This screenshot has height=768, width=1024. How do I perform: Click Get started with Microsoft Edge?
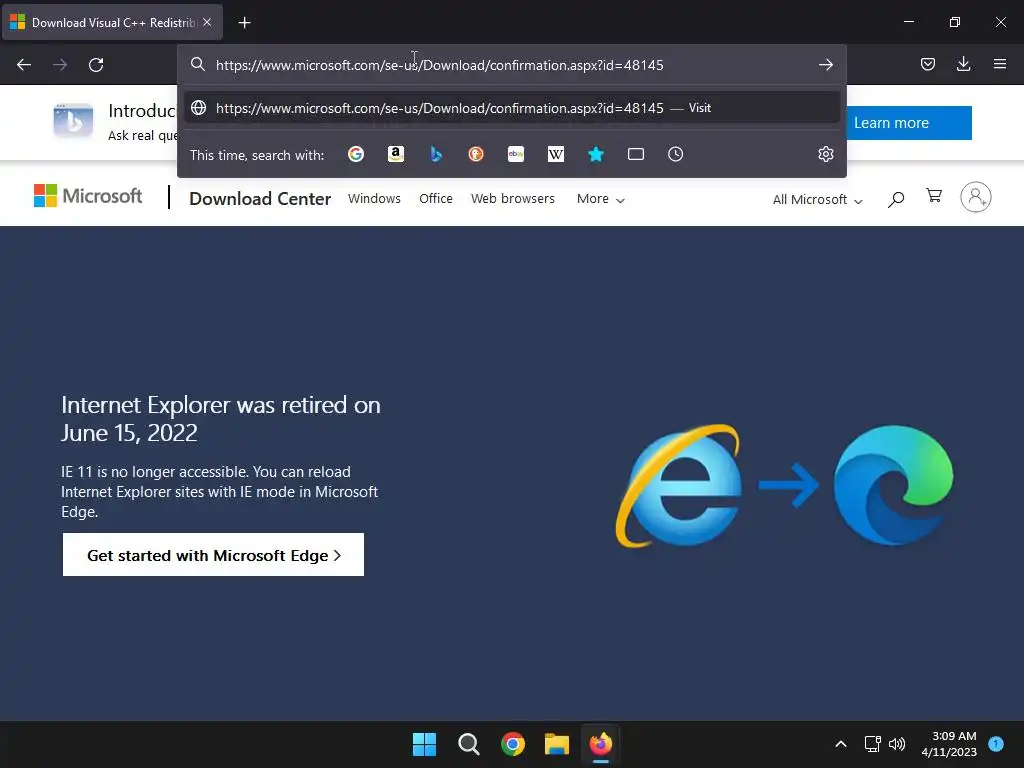pyautogui.click(x=213, y=555)
